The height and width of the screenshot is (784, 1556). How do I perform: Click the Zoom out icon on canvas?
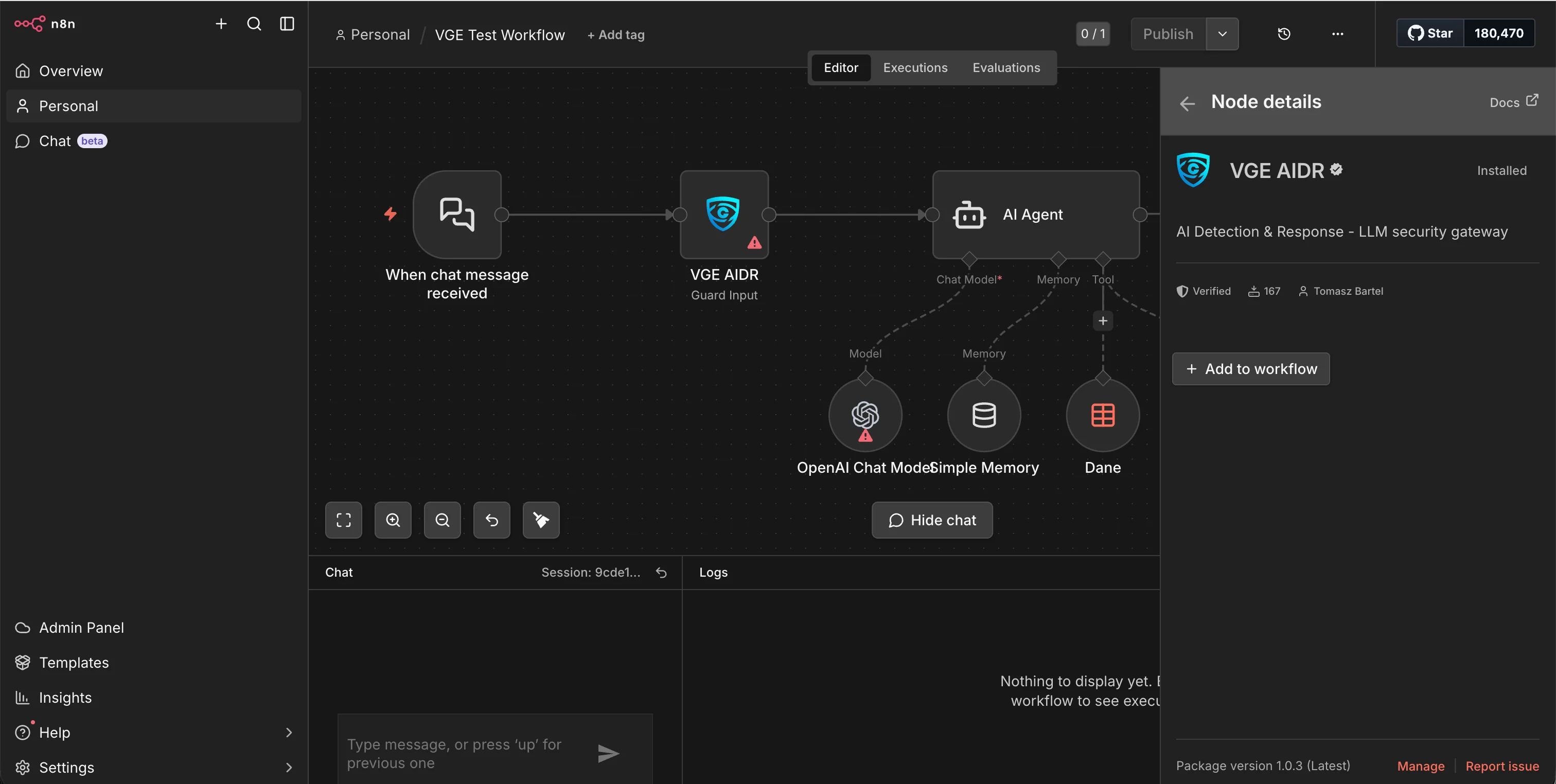[441, 520]
